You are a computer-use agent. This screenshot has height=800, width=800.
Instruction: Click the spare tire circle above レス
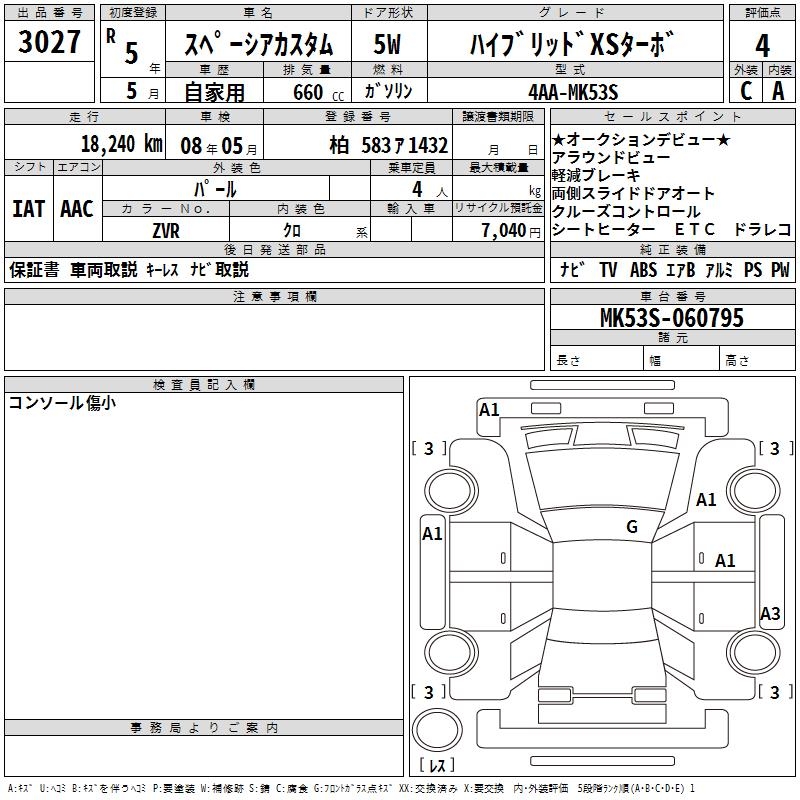coord(437,730)
